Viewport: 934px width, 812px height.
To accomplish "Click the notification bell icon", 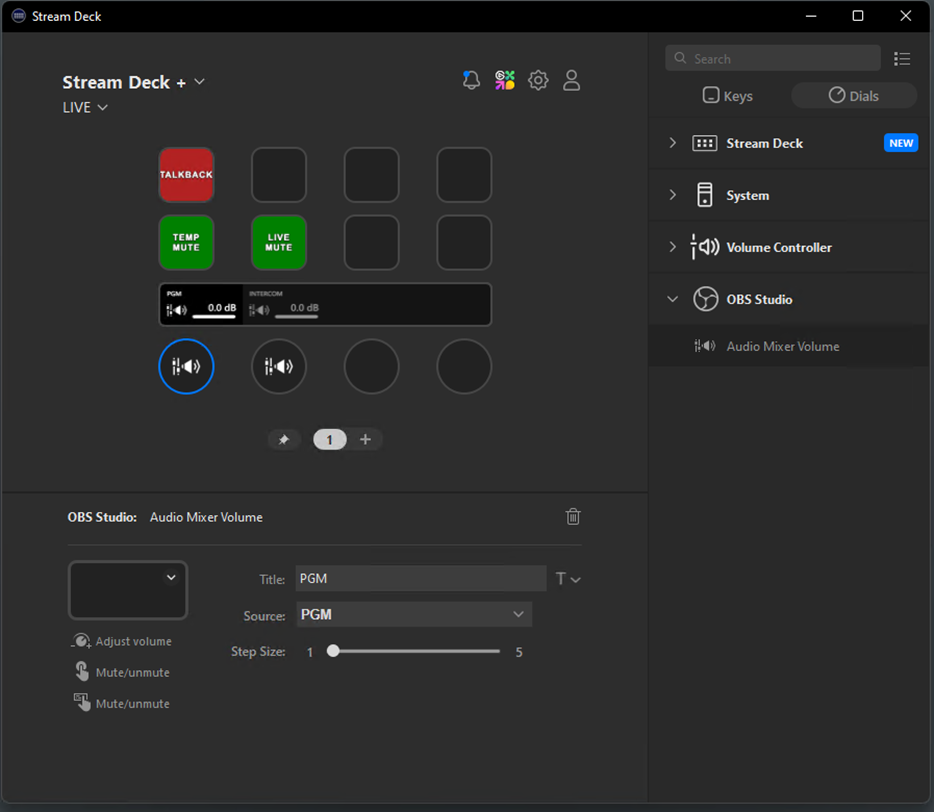I will click(471, 81).
